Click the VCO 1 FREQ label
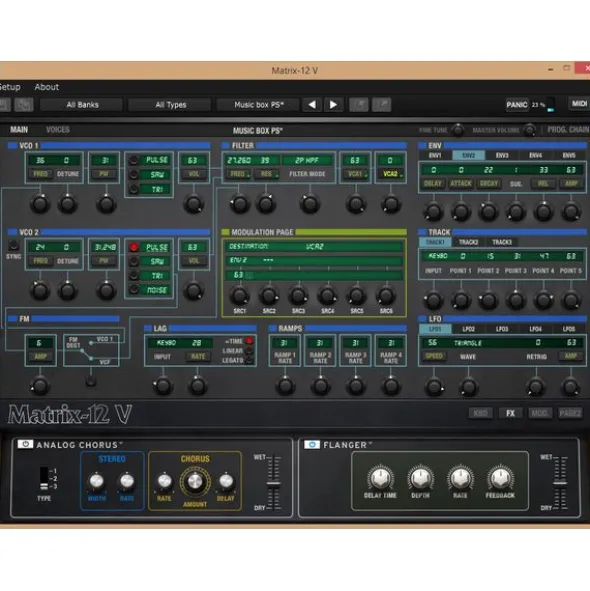Screen dimensions: 590x591 [x=40, y=174]
